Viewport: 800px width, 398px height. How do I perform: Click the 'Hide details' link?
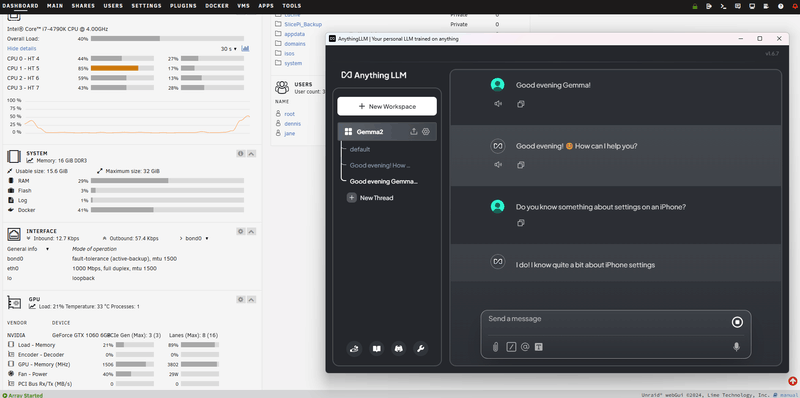click(21, 48)
